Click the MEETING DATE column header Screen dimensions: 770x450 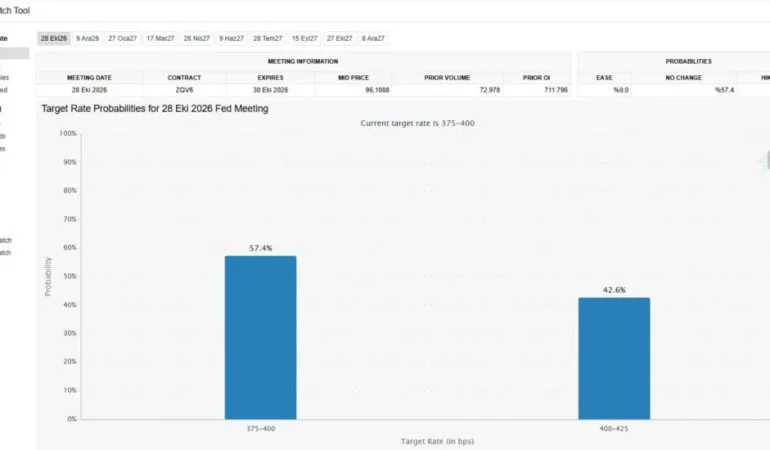[x=89, y=78]
